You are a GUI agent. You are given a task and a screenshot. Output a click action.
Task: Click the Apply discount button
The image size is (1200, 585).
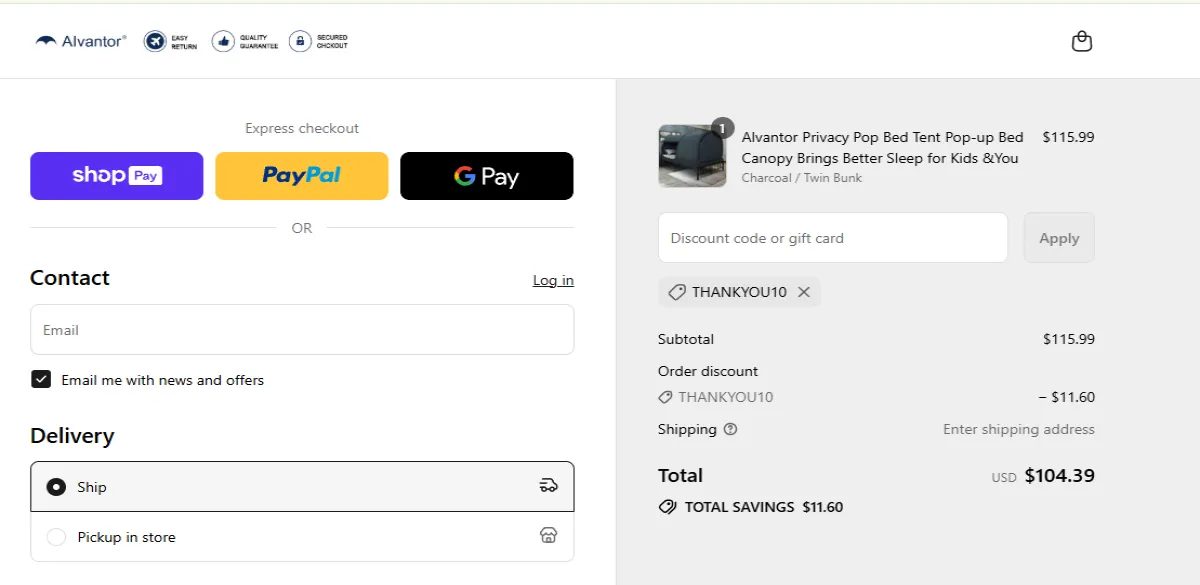1058,237
